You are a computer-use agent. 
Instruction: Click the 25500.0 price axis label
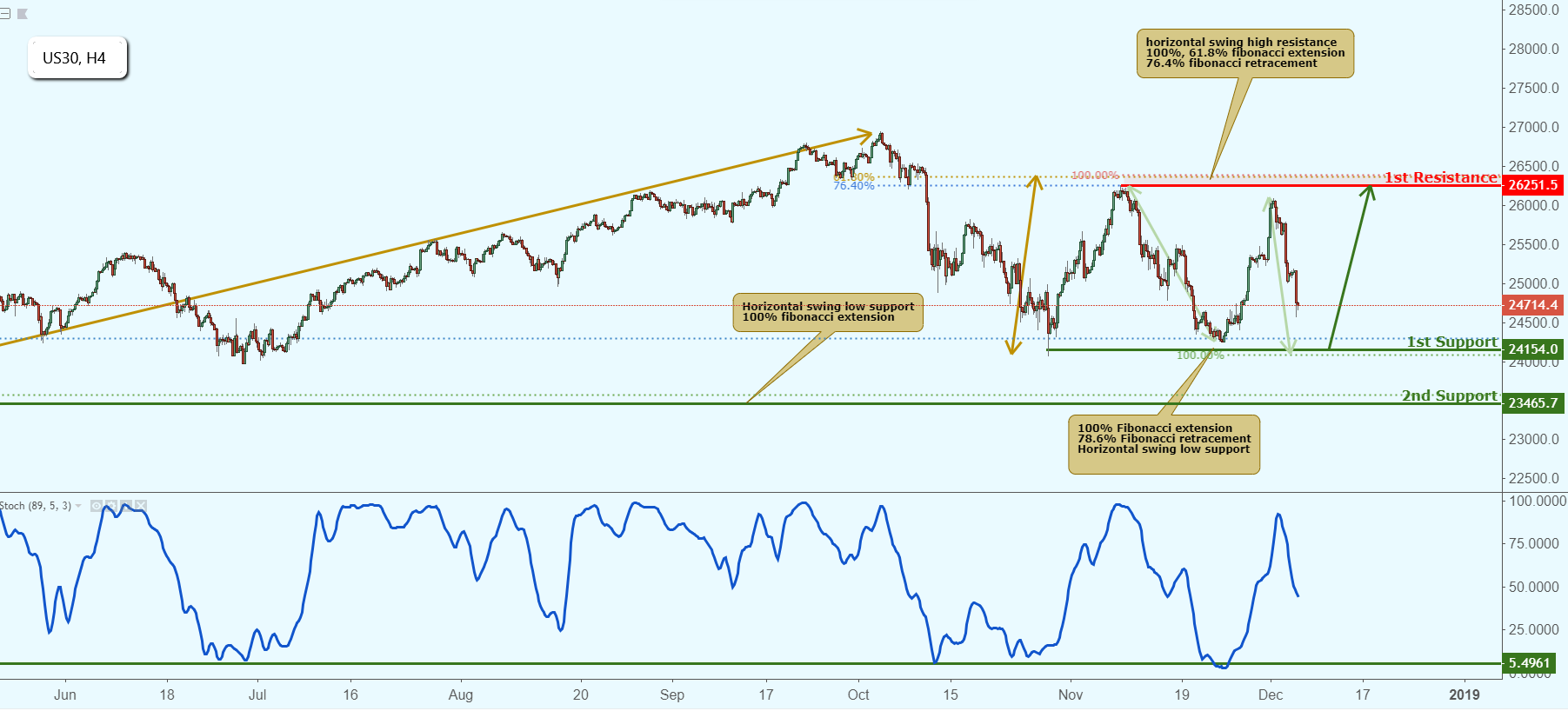[1534, 245]
